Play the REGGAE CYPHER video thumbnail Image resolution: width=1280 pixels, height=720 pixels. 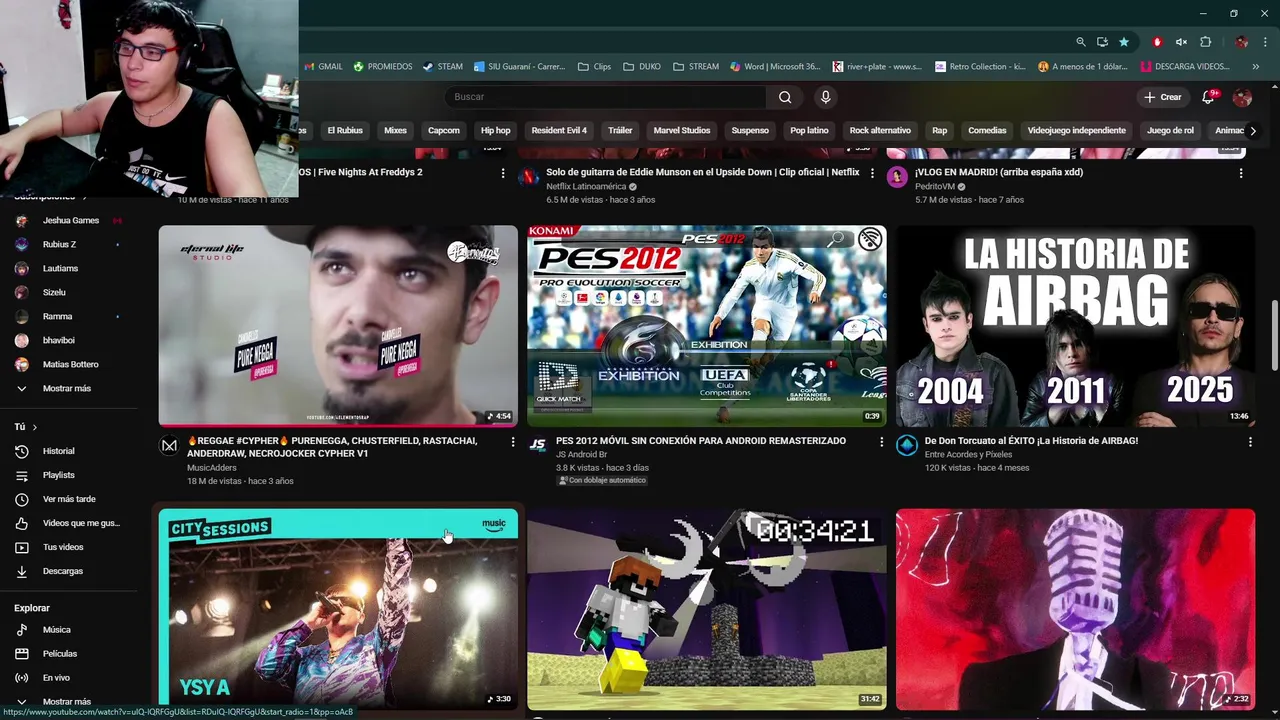point(338,326)
